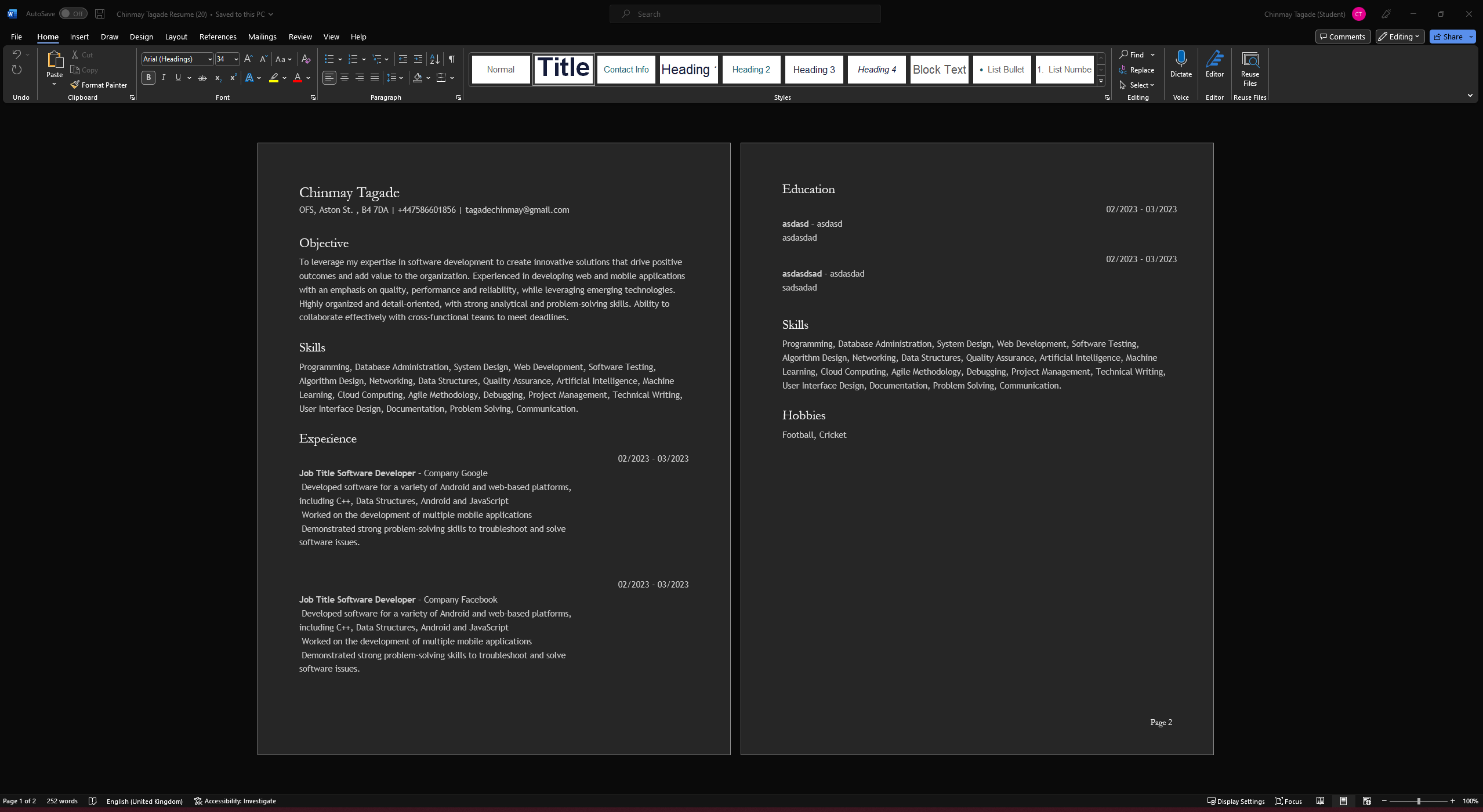The image size is (1483, 812).
Task: Toggle italic formatting
Action: 164,78
